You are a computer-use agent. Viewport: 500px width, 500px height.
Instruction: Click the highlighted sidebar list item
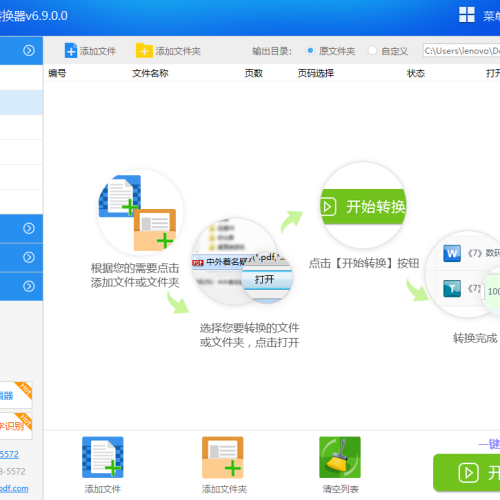[21, 102]
